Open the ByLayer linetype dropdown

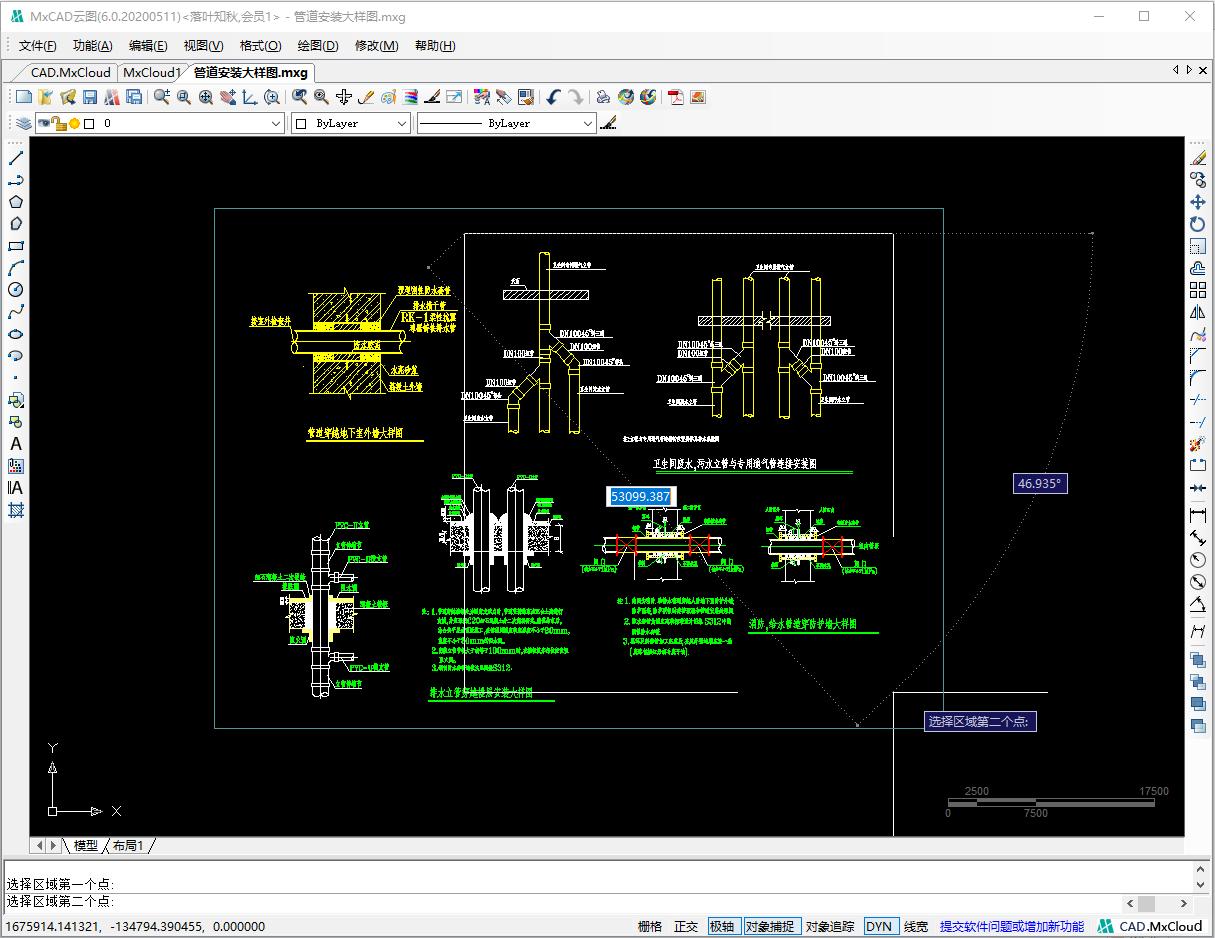point(587,123)
